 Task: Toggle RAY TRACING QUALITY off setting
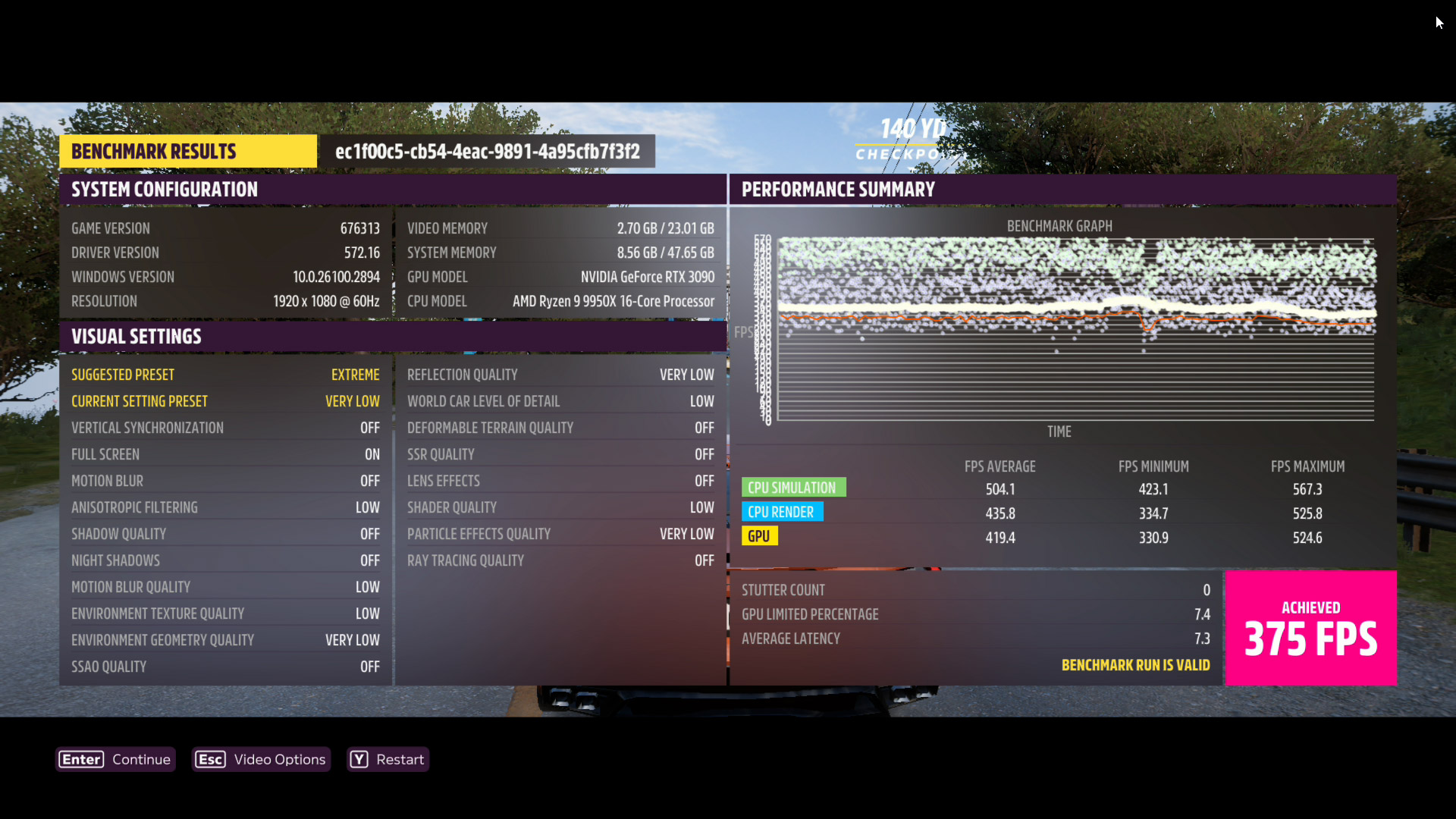704,560
